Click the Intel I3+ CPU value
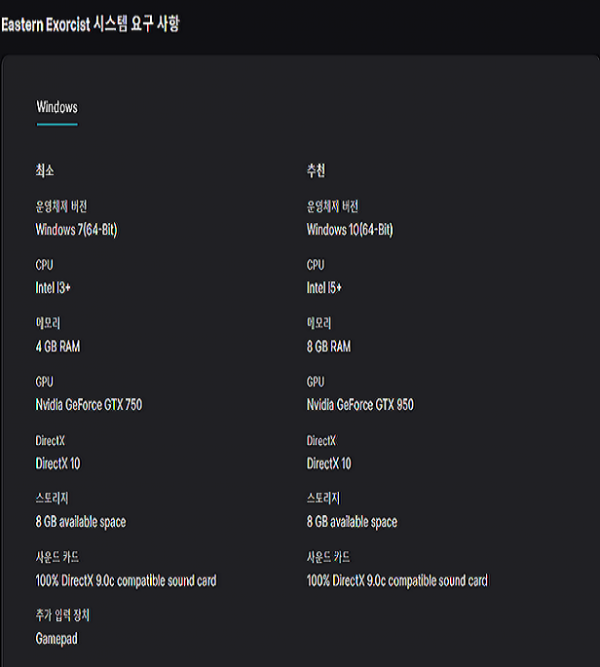The width and height of the screenshot is (600, 667). tap(53, 288)
